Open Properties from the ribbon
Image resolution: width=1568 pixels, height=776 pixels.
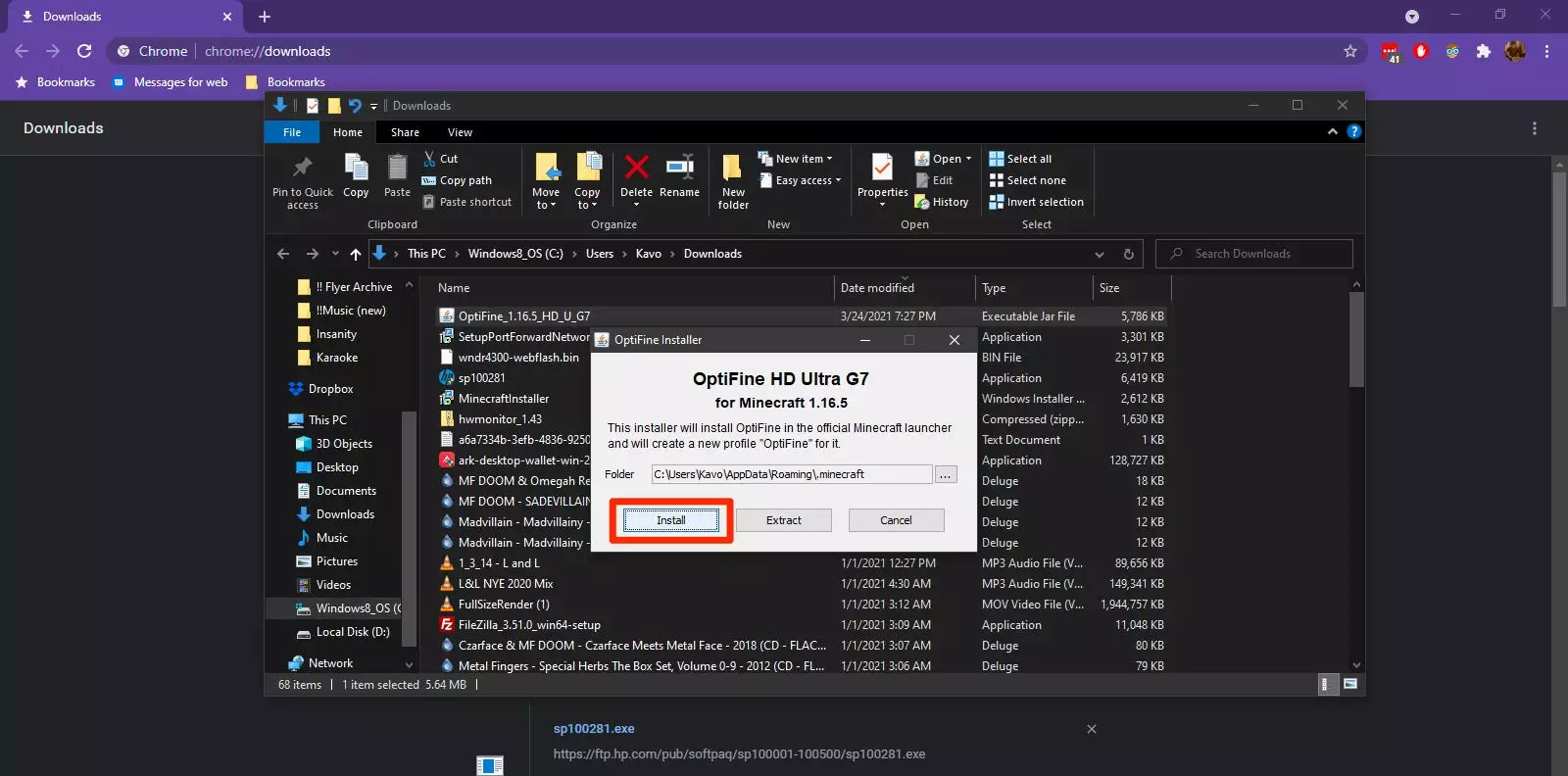(x=882, y=170)
